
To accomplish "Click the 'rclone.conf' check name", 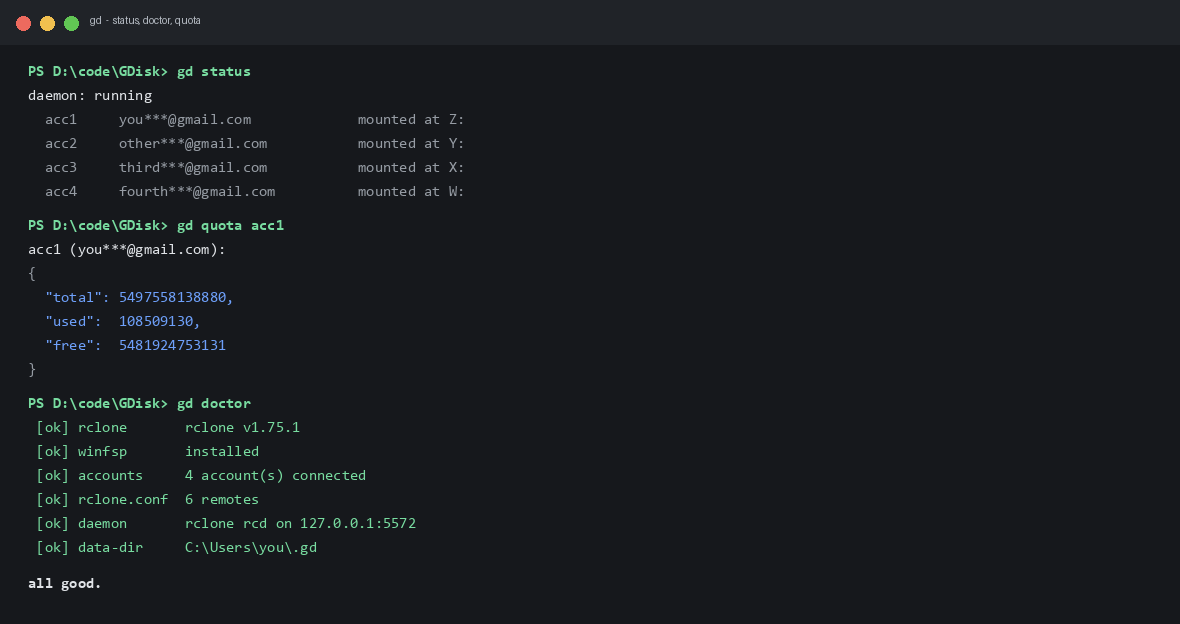I will pos(123,501).
